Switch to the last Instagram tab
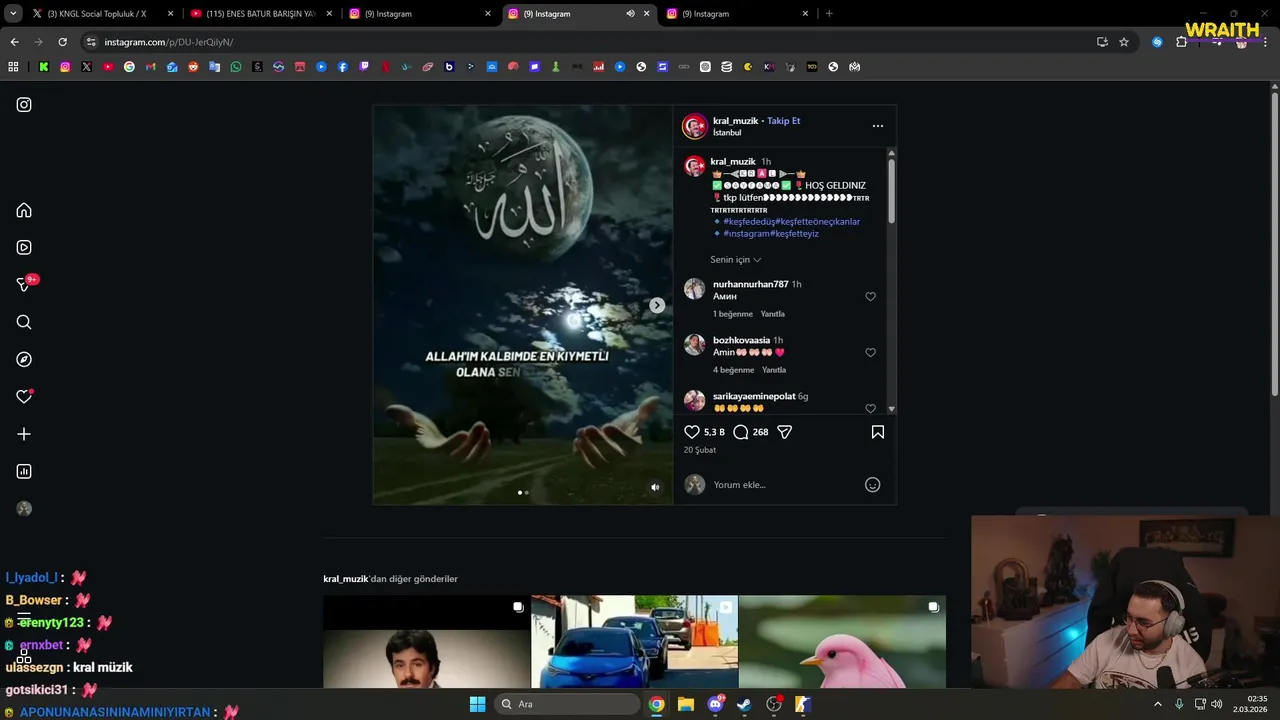1280x720 pixels. point(736,14)
